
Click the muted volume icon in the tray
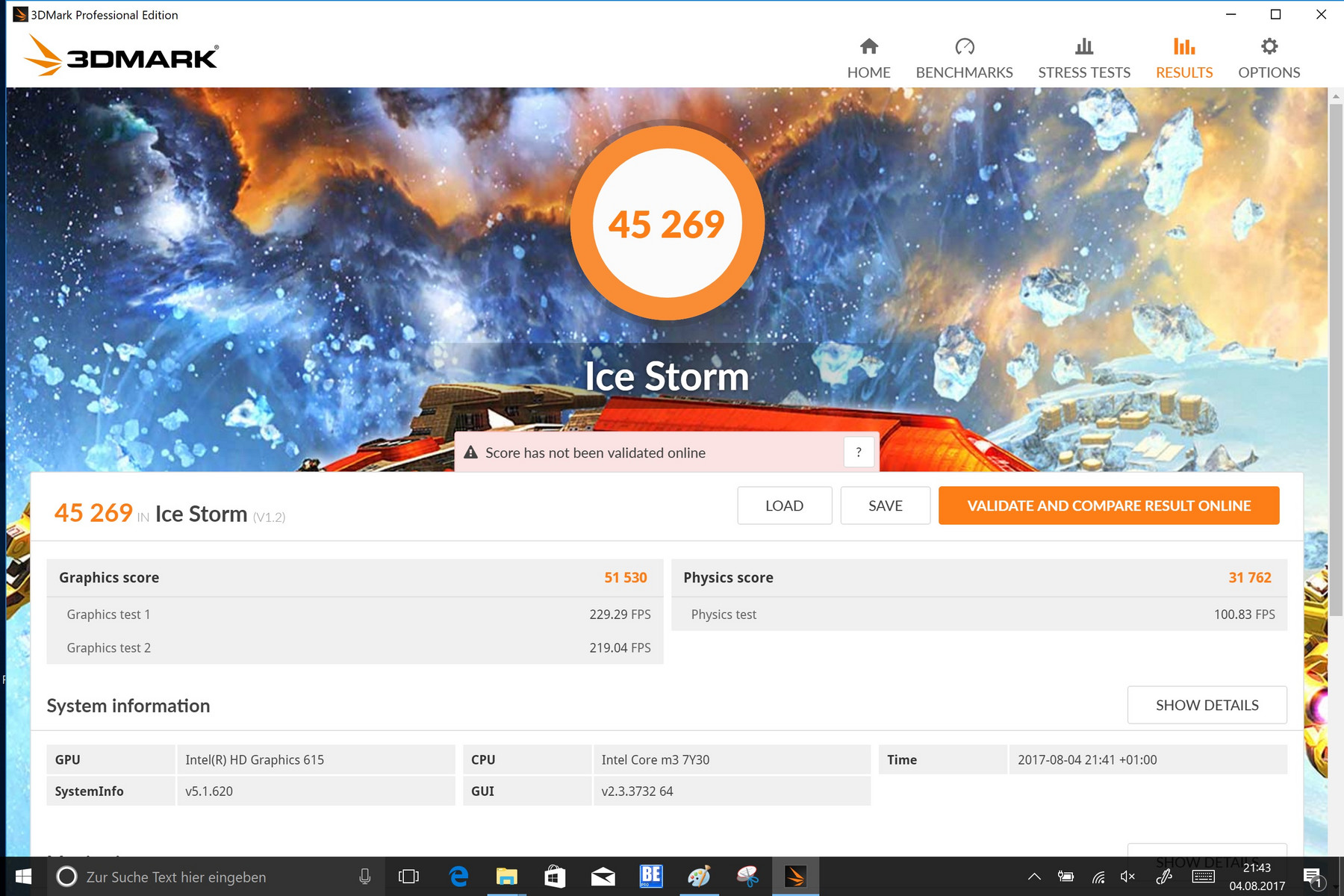click(1127, 877)
